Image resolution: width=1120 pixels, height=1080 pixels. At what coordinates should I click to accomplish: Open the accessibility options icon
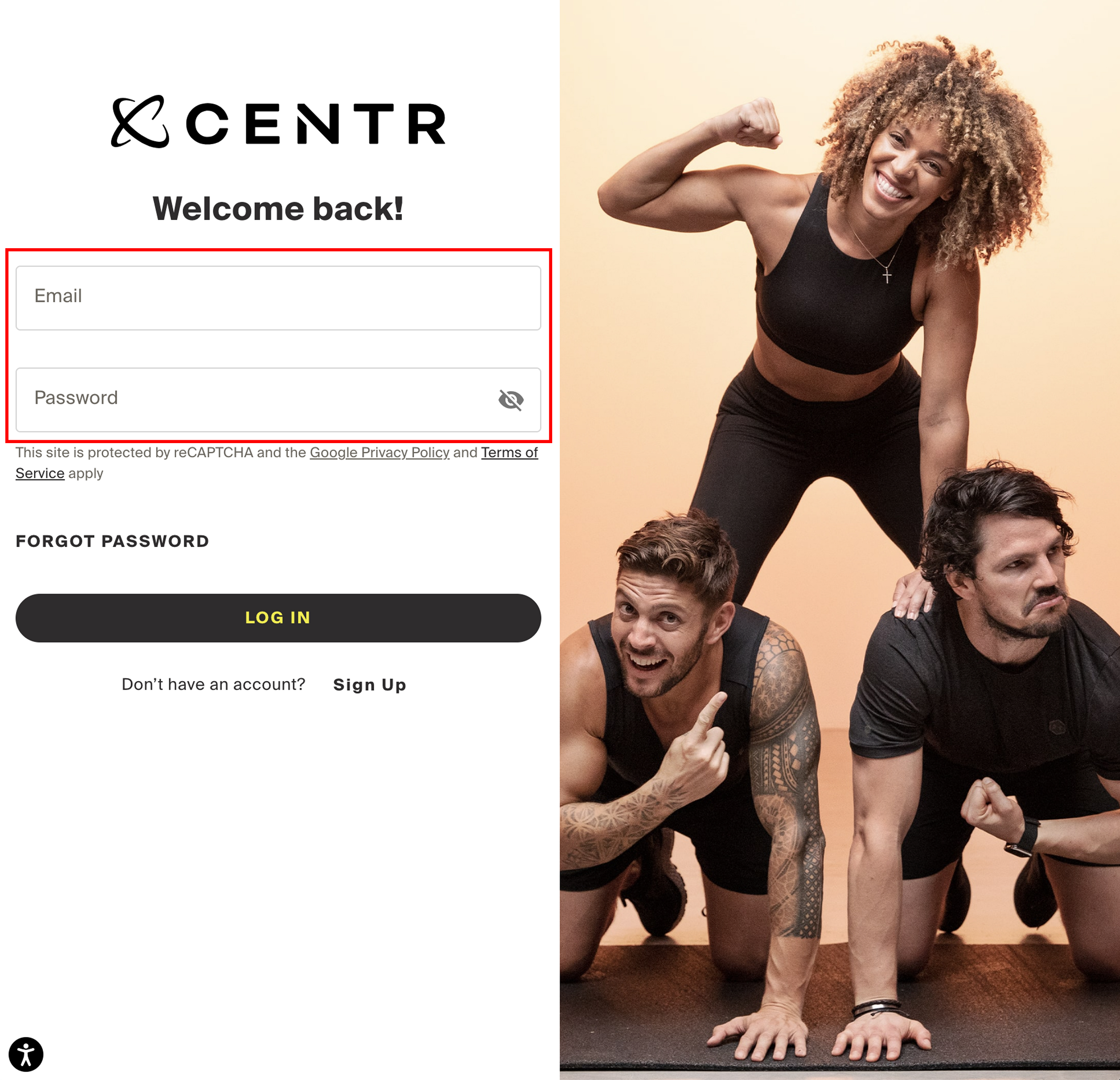coord(26,1054)
